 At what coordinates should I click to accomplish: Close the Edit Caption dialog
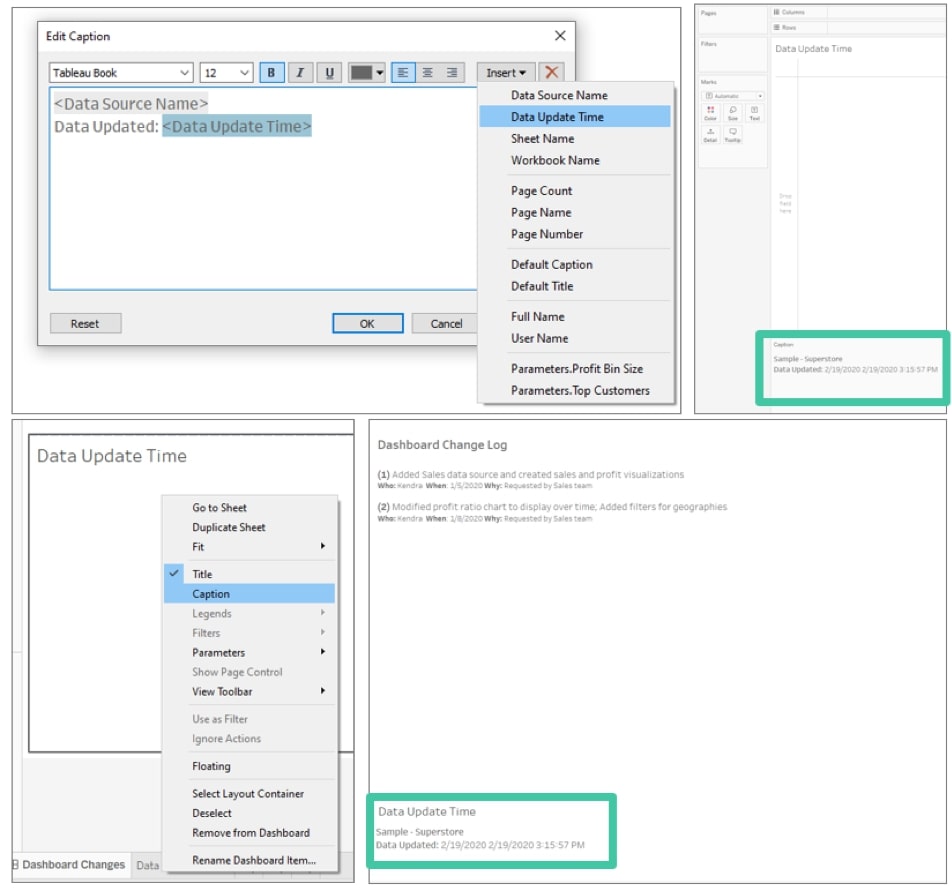560,36
